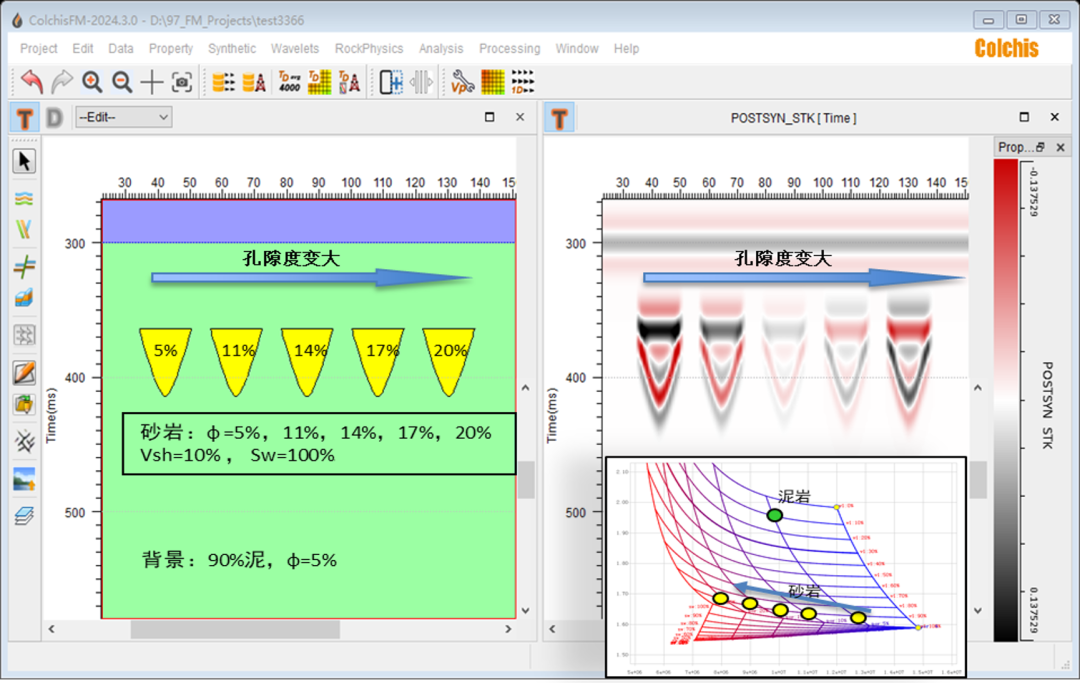Click the POSTSYN STK red-black color bar
This screenshot has height=683, width=1080.
pos(1008,400)
